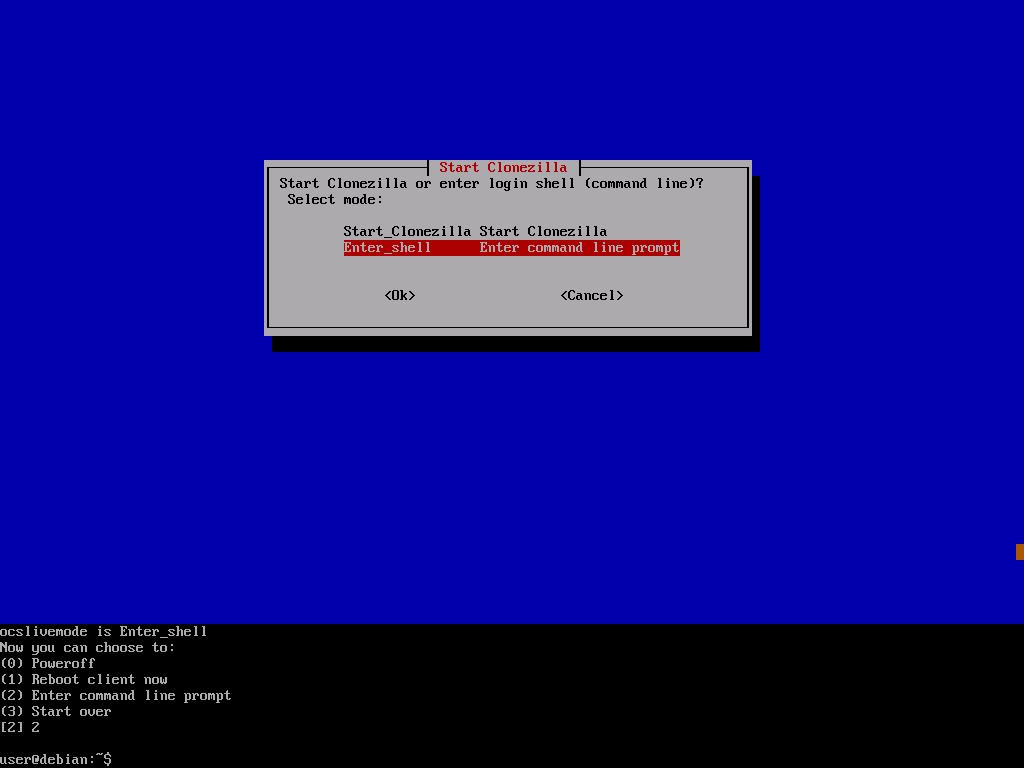
Task: Click the orange block at right screen edge
Action: pos(1019,552)
